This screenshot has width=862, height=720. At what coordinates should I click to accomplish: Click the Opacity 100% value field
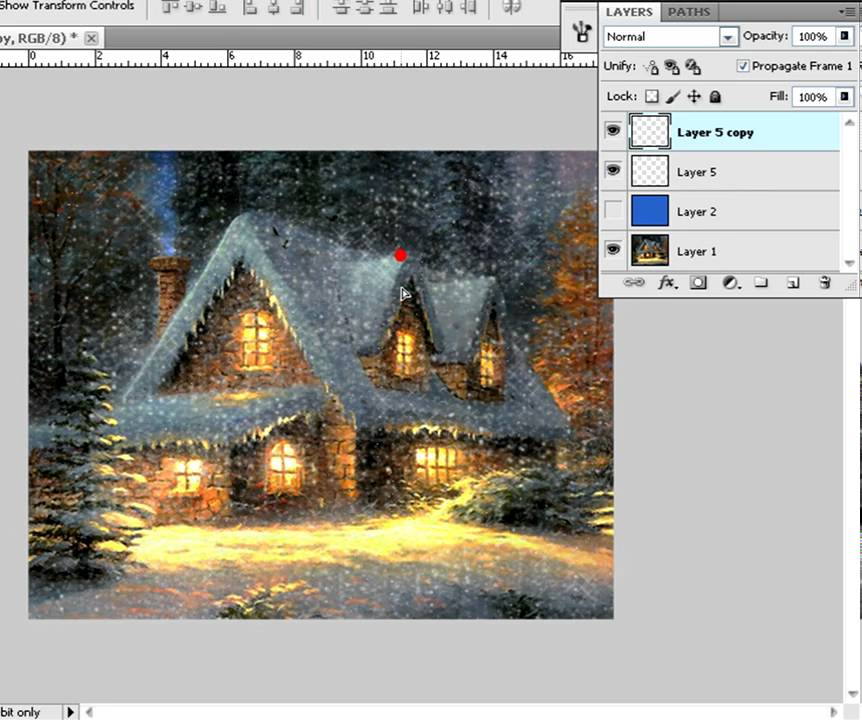click(x=814, y=36)
